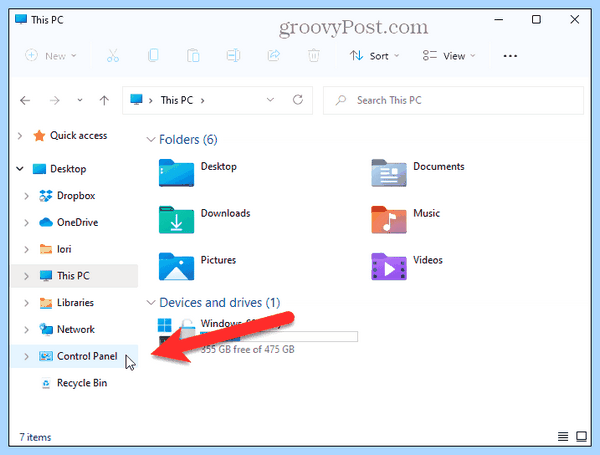The width and height of the screenshot is (600, 455).
Task: Open the New dropdown menu
Action: (x=51, y=56)
